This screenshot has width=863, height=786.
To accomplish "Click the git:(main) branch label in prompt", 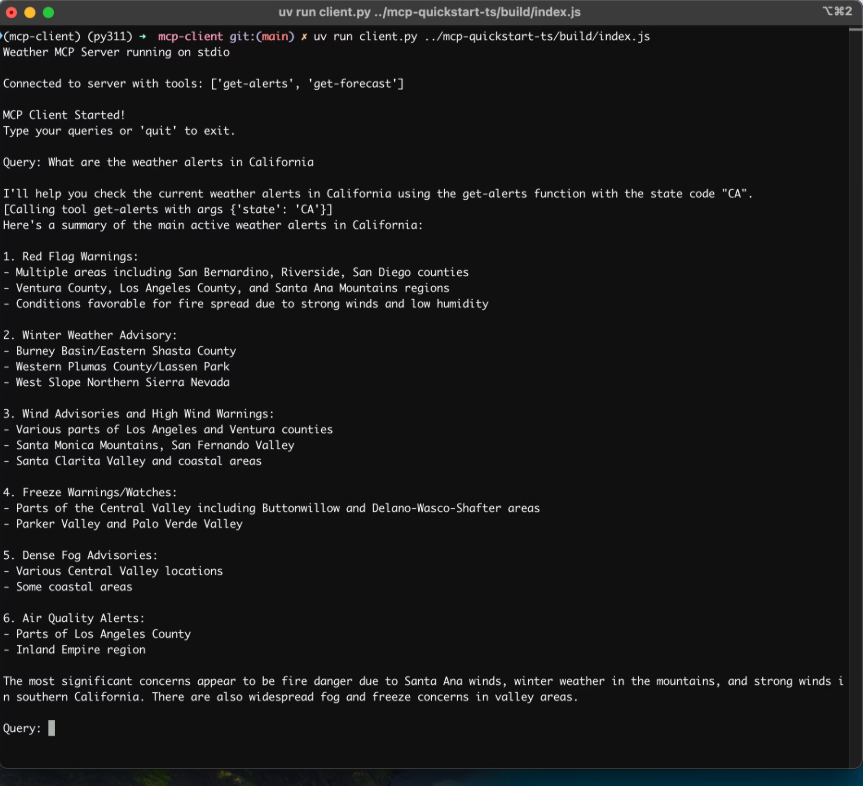I will tap(262, 36).
